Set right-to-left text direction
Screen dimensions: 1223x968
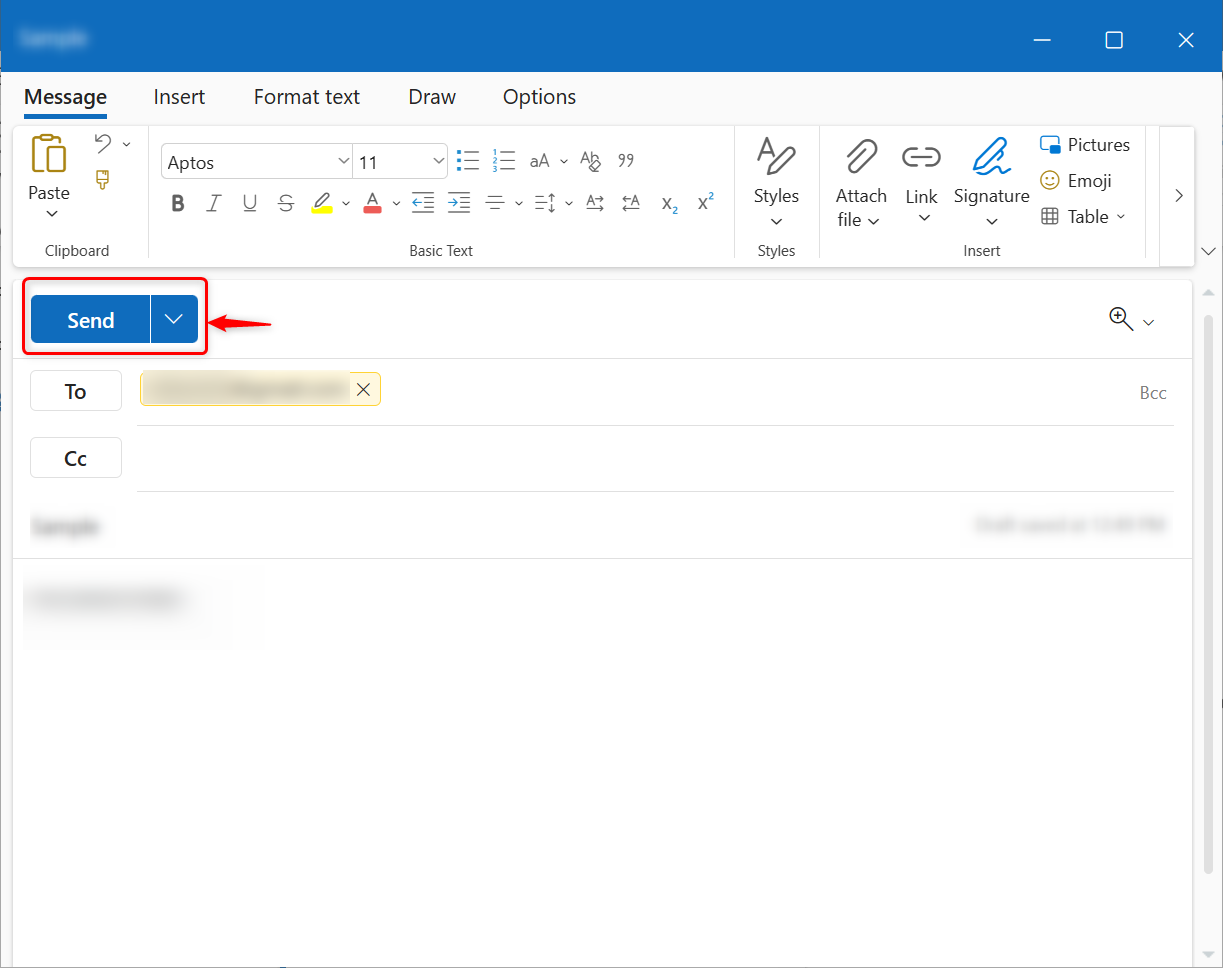631,202
